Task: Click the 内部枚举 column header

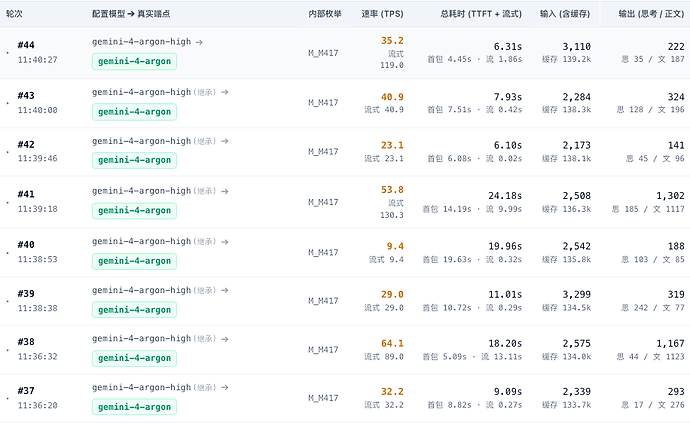Action: 325,14
